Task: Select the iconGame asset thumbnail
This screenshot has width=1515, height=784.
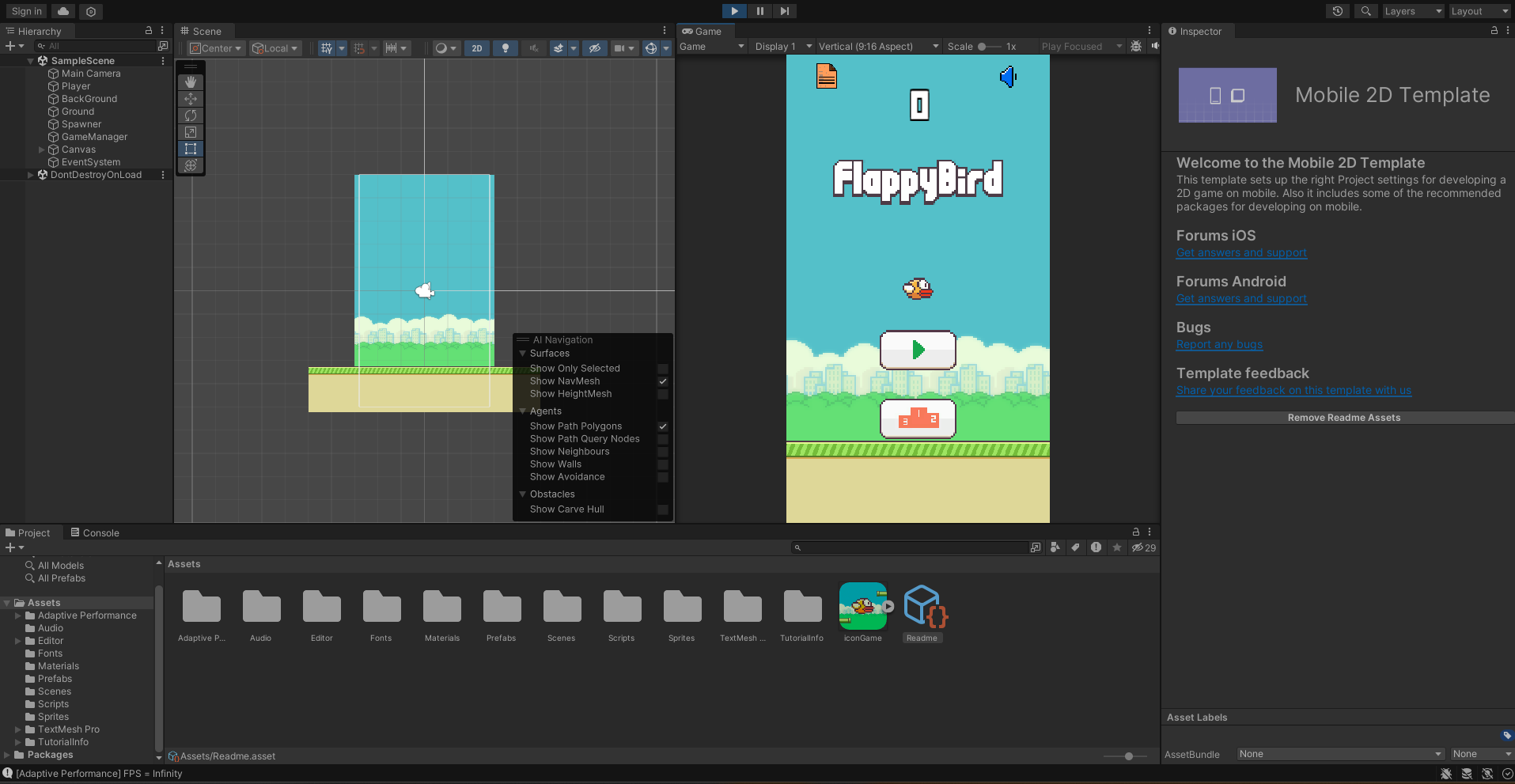Action: [862, 607]
